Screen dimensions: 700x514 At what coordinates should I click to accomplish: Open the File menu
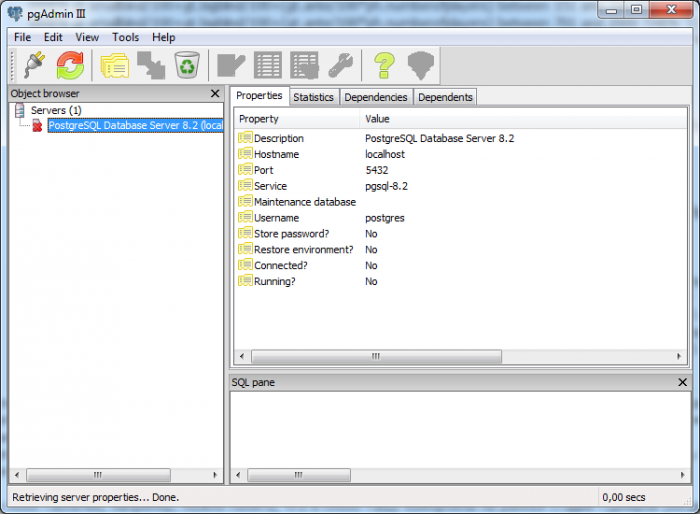point(22,37)
